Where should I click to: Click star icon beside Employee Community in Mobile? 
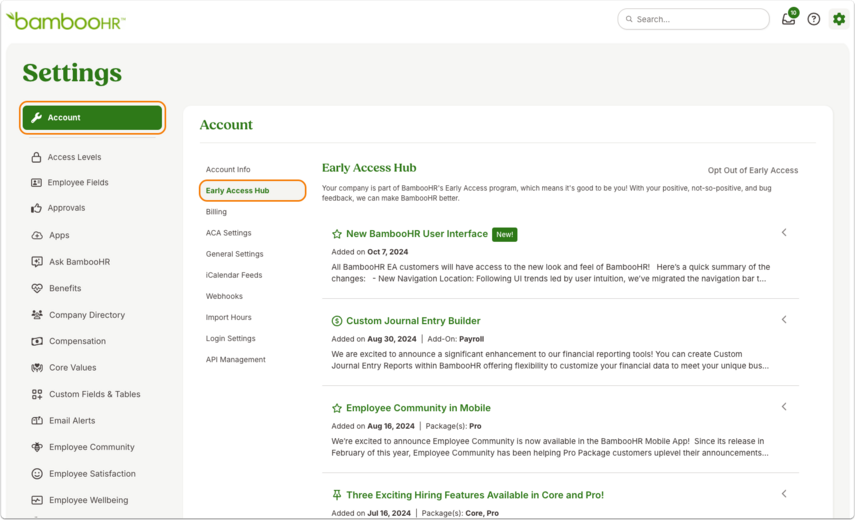coord(337,408)
